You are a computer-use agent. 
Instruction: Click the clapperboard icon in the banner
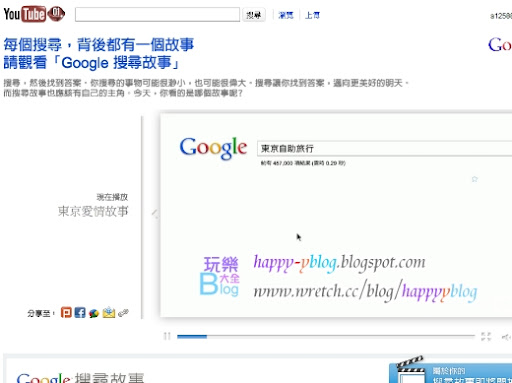pyautogui.click(x=410, y=370)
